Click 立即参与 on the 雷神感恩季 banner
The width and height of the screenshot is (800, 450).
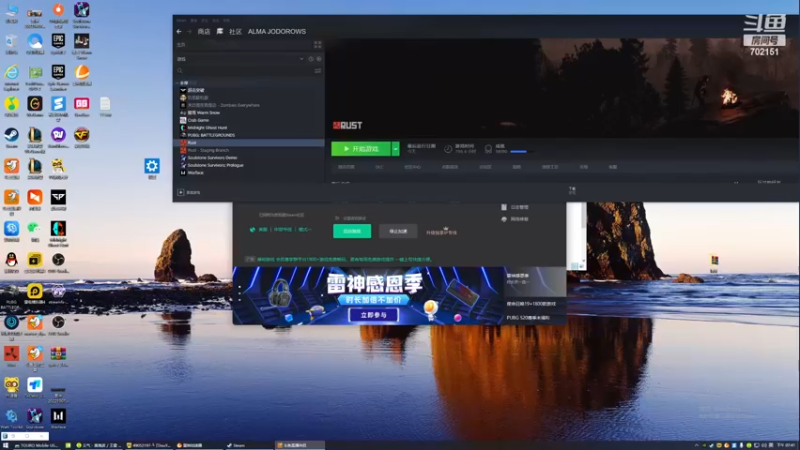click(373, 315)
